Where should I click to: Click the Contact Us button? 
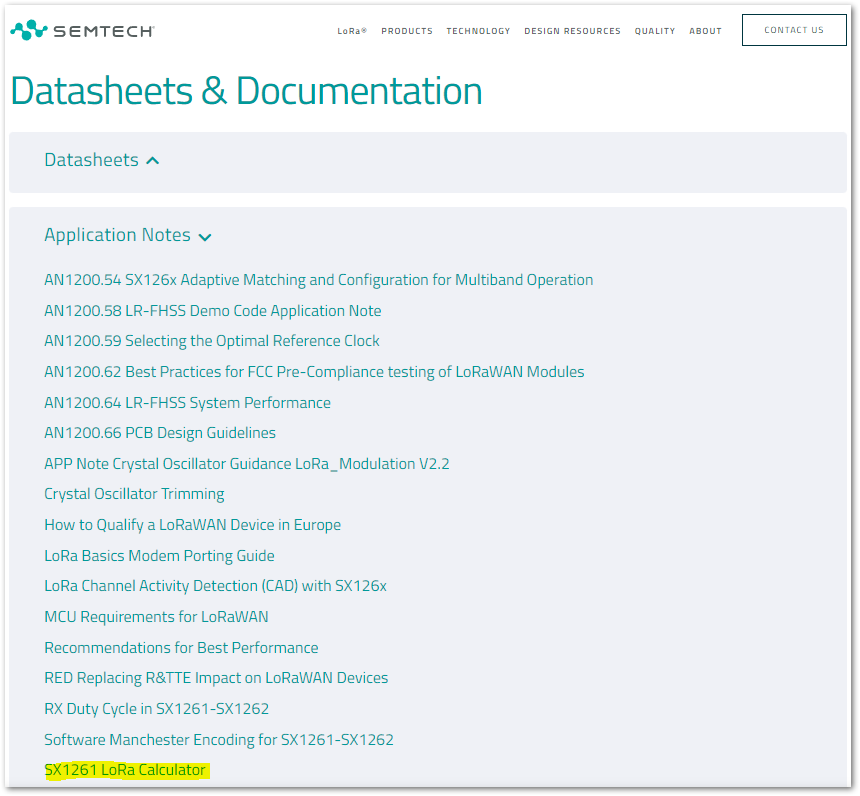point(794,30)
